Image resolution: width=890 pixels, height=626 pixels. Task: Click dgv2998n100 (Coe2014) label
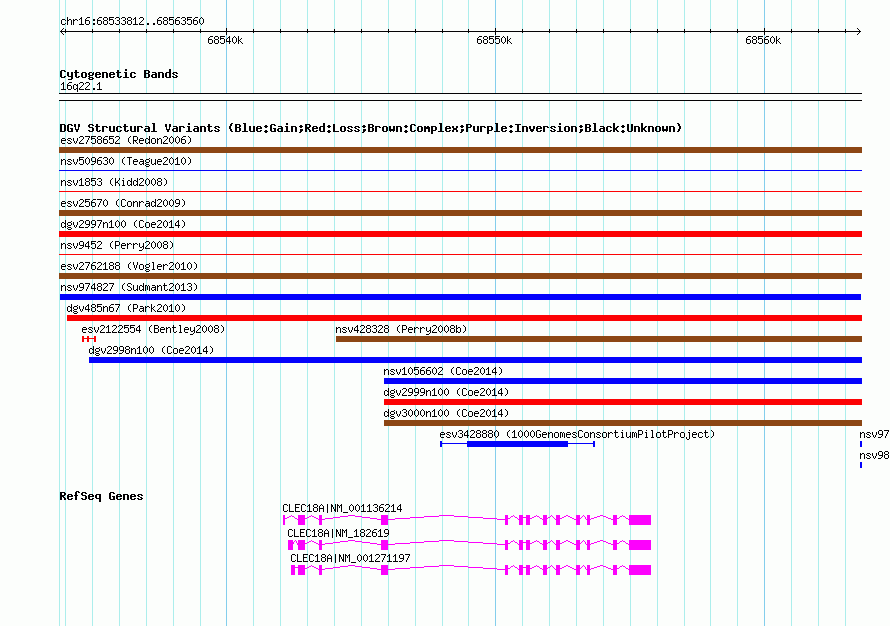[x=151, y=350]
